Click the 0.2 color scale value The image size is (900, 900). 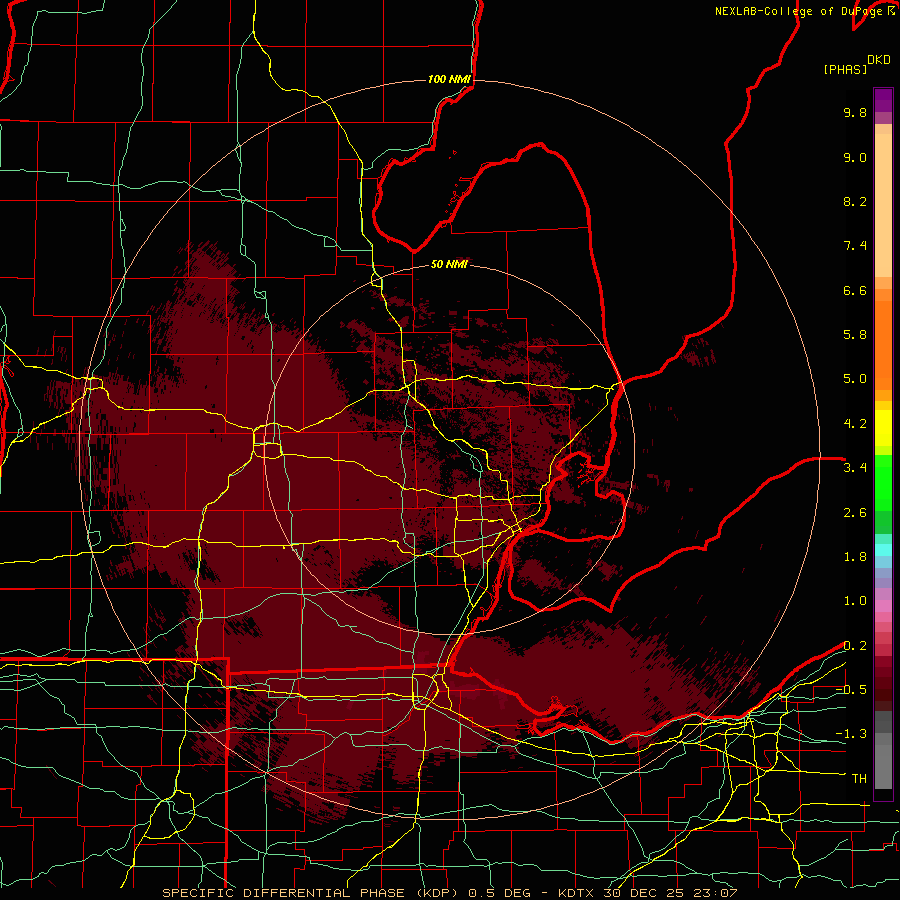click(855, 646)
